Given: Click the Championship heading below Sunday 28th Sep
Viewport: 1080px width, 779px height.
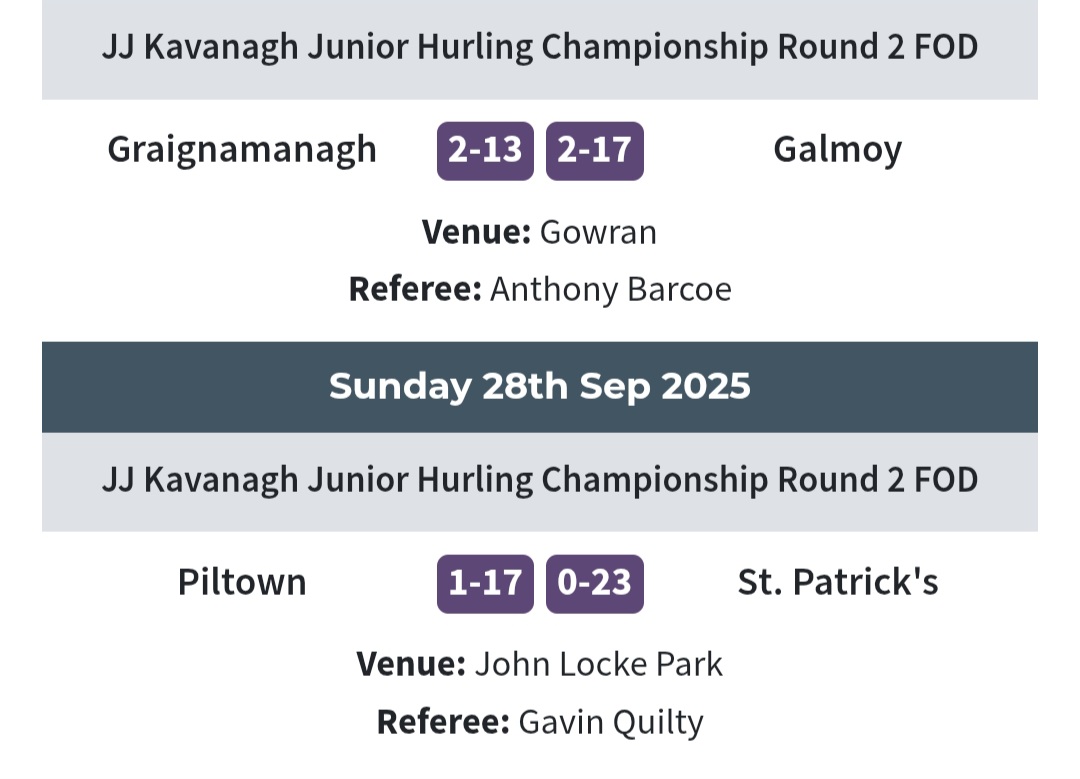Looking at the screenshot, I should tap(540, 480).
